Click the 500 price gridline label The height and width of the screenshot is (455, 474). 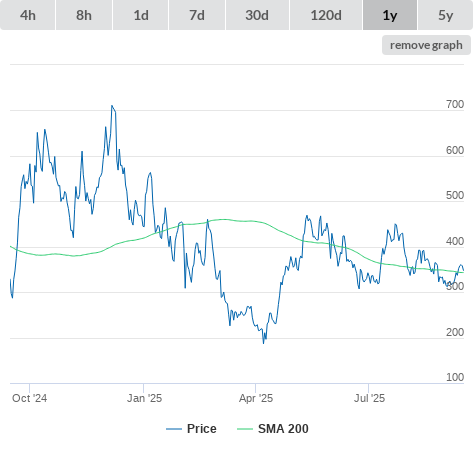click(x=455, y=195)
